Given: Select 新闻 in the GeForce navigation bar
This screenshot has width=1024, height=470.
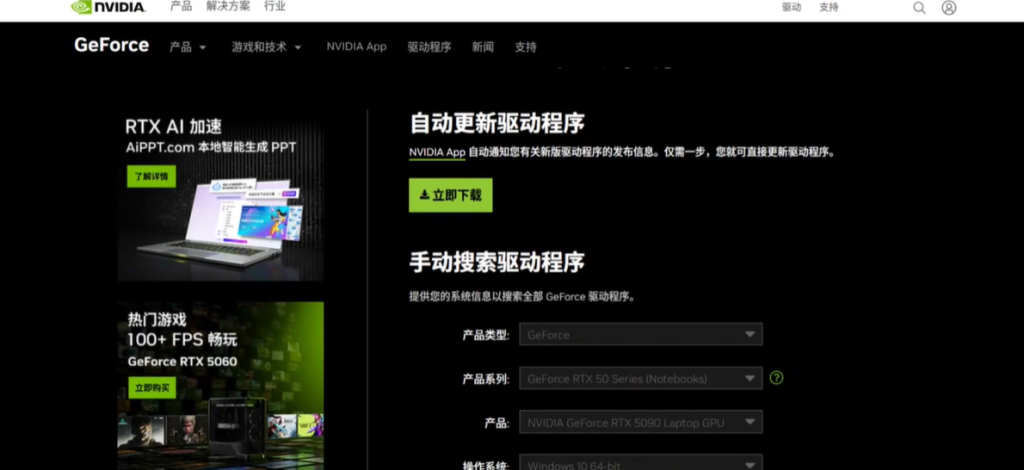Looking at the screenshot, I should click(483, 47).
